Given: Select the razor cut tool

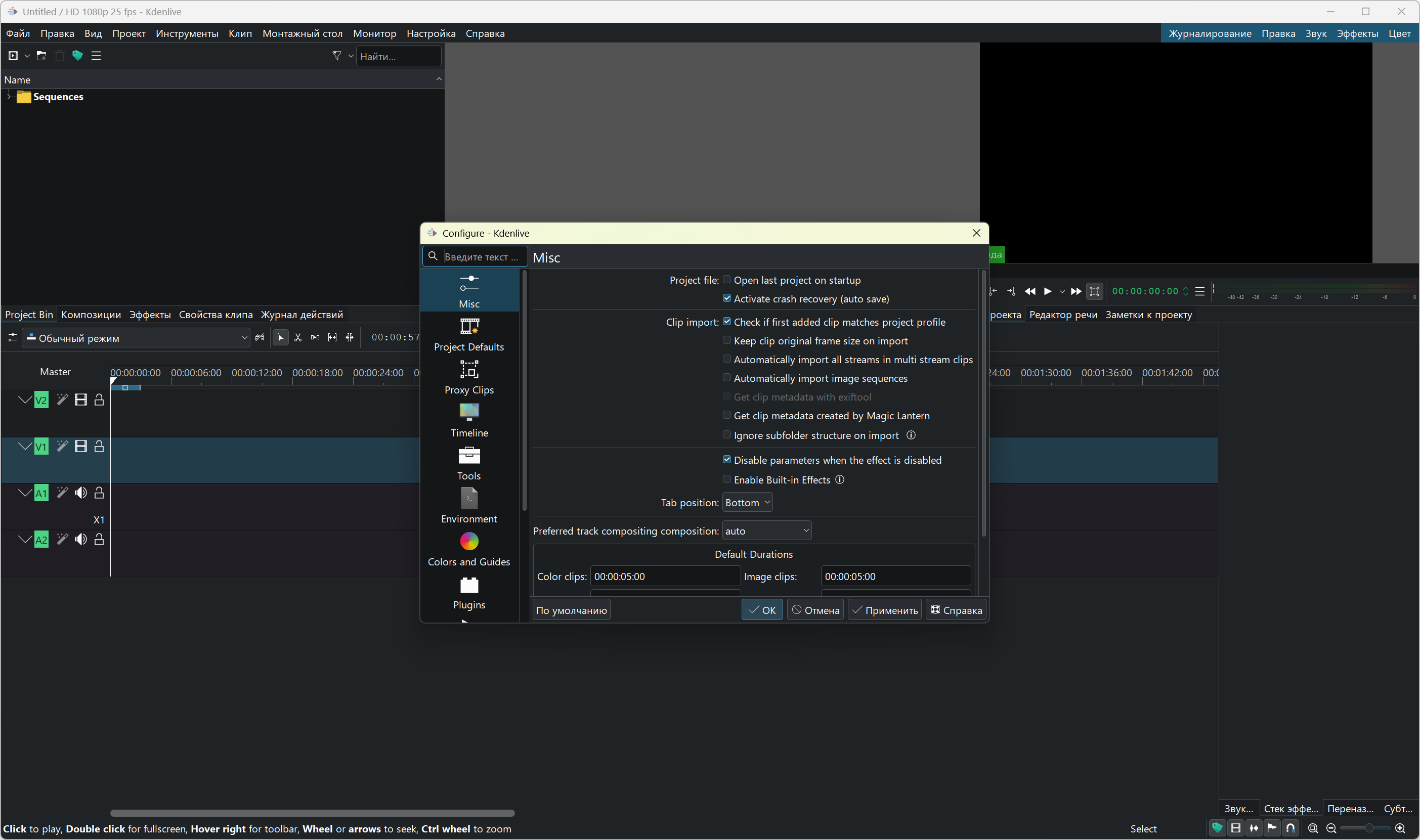Looking at the screenshot, I should (x=298, y=338).
